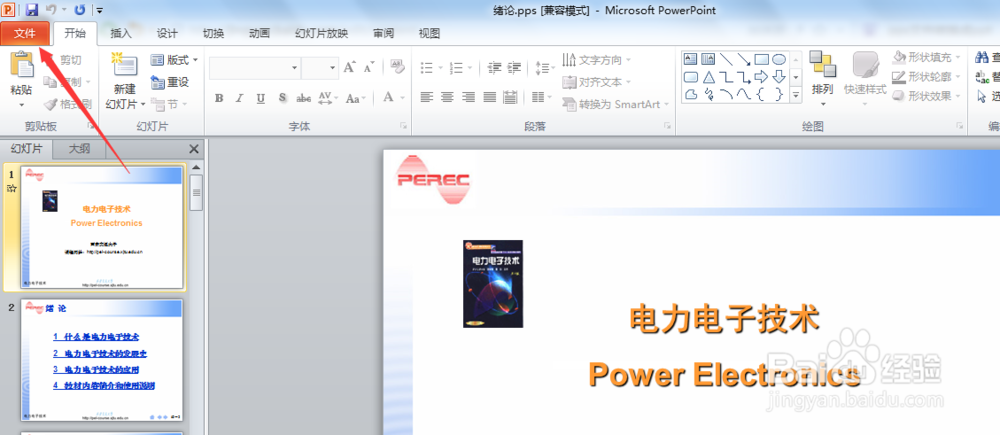The height and width of the screenshot is (435, 1000).
Task: Toggle Italic formatting
Action: 240,98
